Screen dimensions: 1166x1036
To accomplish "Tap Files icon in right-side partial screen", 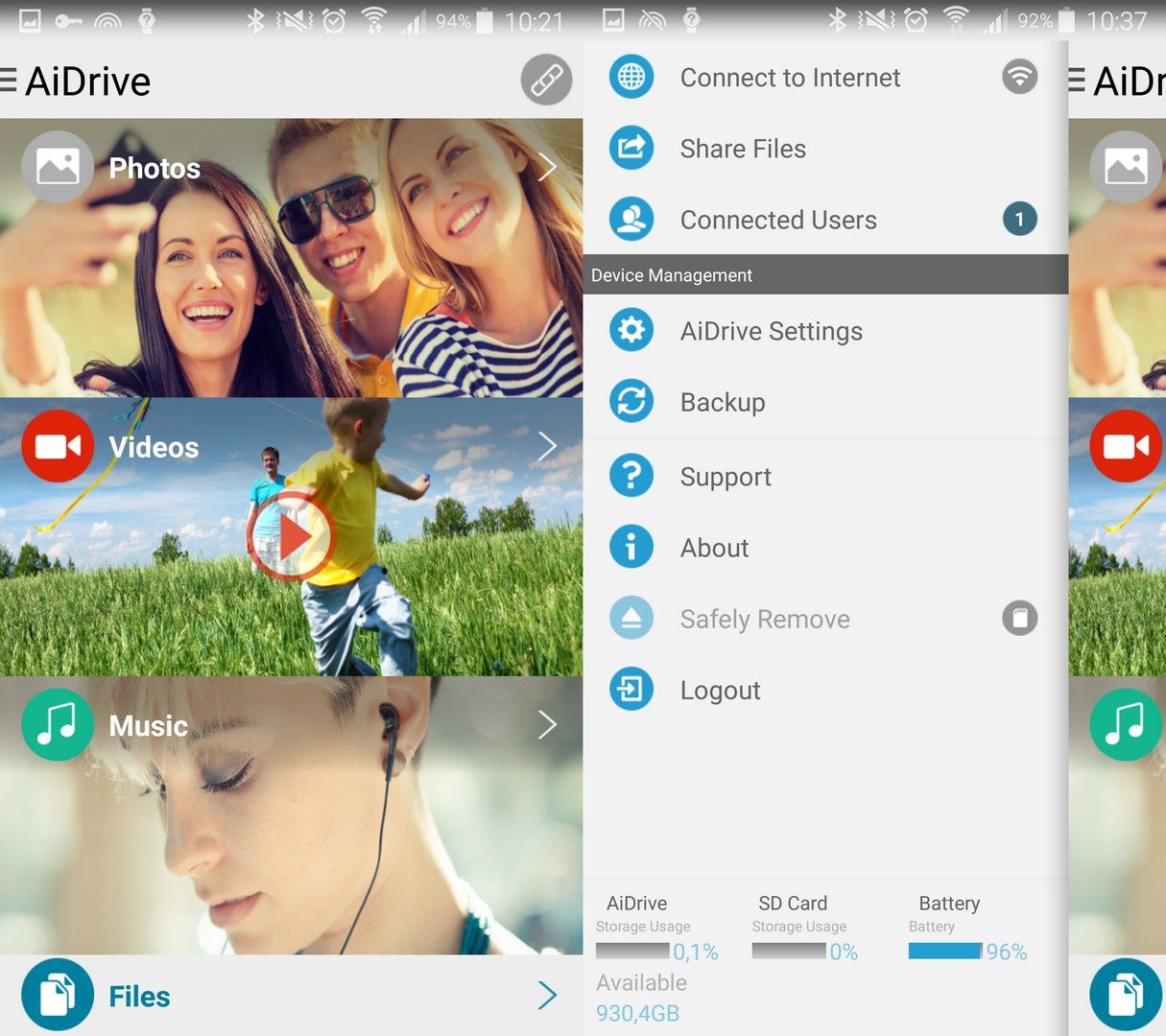I will coord(1126,995).
